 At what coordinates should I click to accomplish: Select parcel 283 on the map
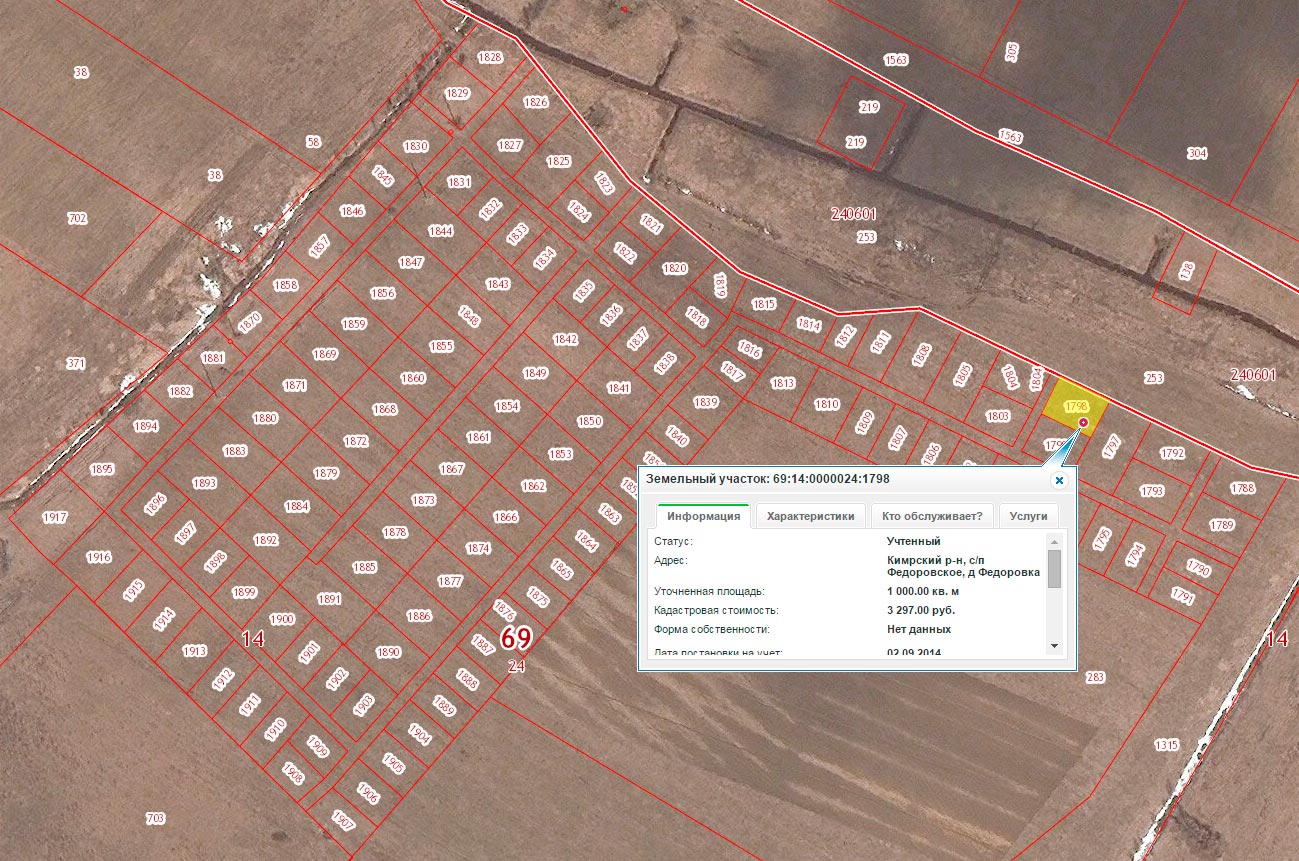(1095, 677)
